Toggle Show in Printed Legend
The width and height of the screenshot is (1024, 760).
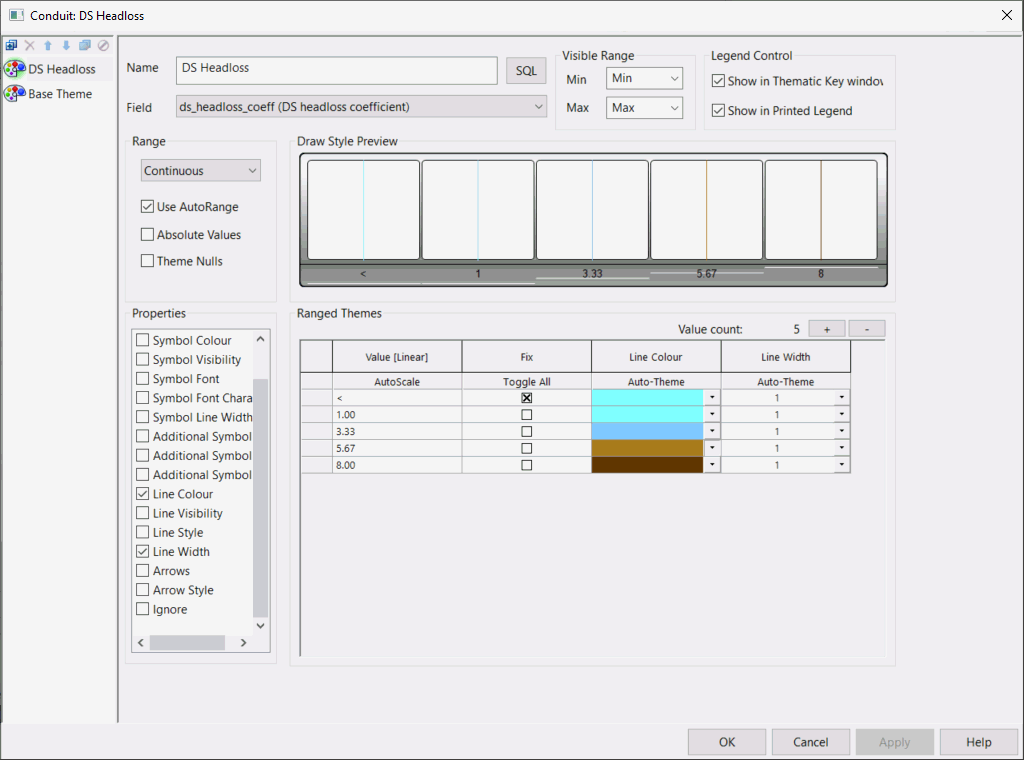pyautogui.click(x=718, y=110)
